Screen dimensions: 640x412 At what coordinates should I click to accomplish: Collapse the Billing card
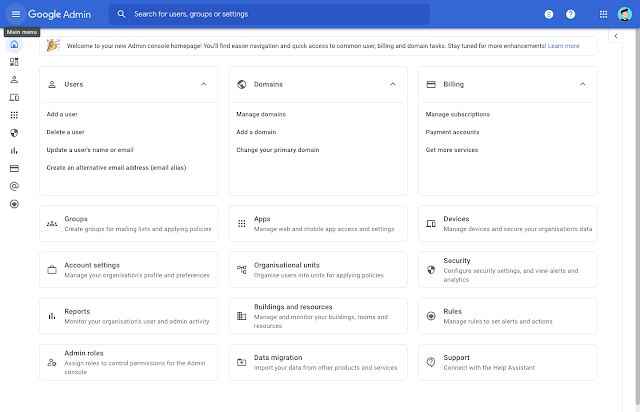tap(582, 85)
